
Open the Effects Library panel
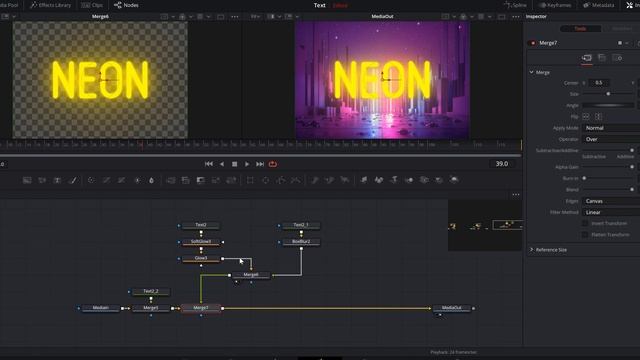click(51, 5)
